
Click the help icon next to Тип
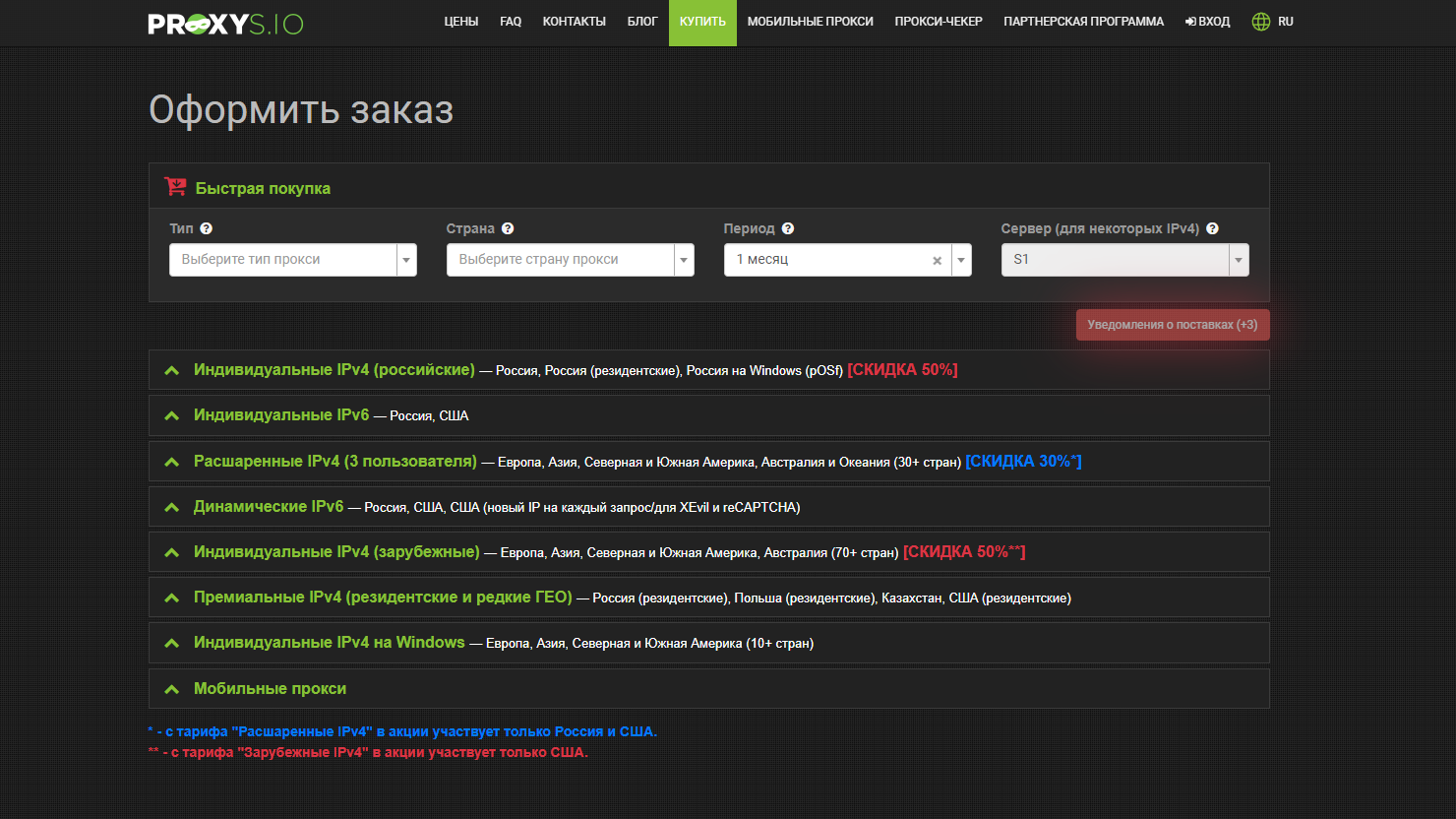click(x=206, y=228)
